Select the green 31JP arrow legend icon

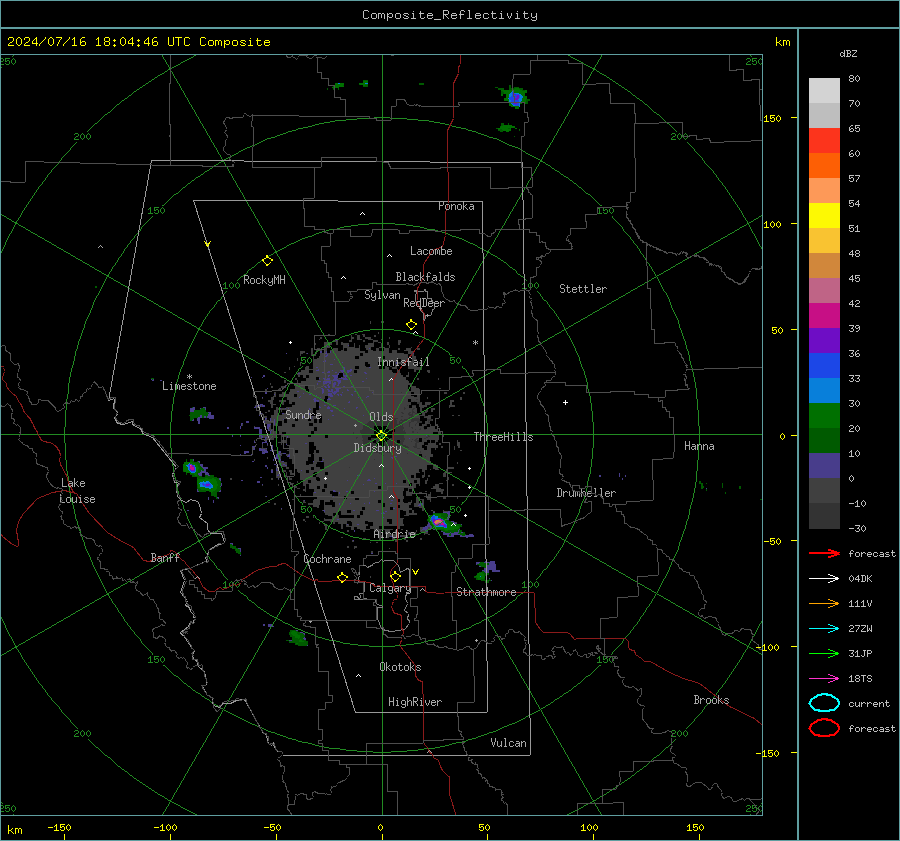[824, 653]
